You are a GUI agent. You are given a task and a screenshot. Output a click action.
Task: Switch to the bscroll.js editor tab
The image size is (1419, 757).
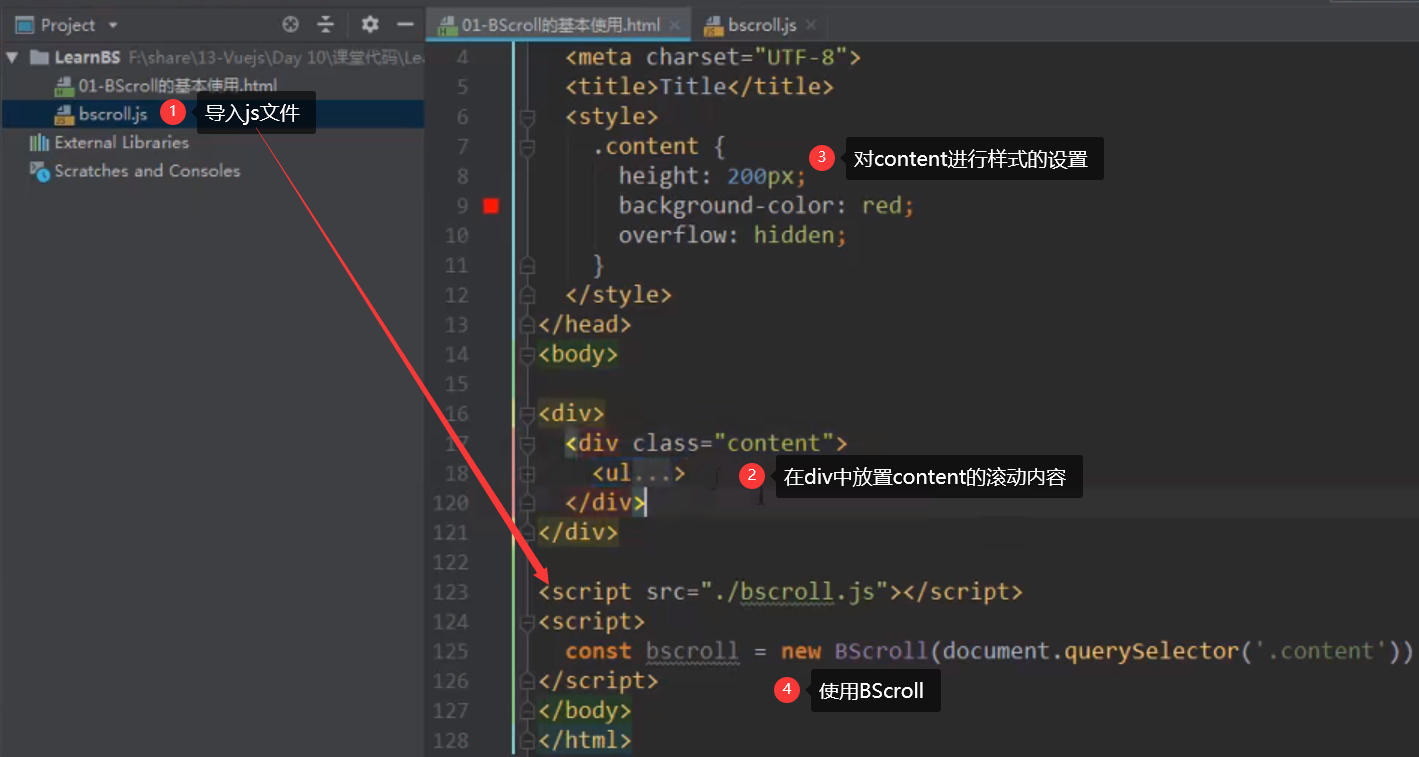click(x=763, y=25)
